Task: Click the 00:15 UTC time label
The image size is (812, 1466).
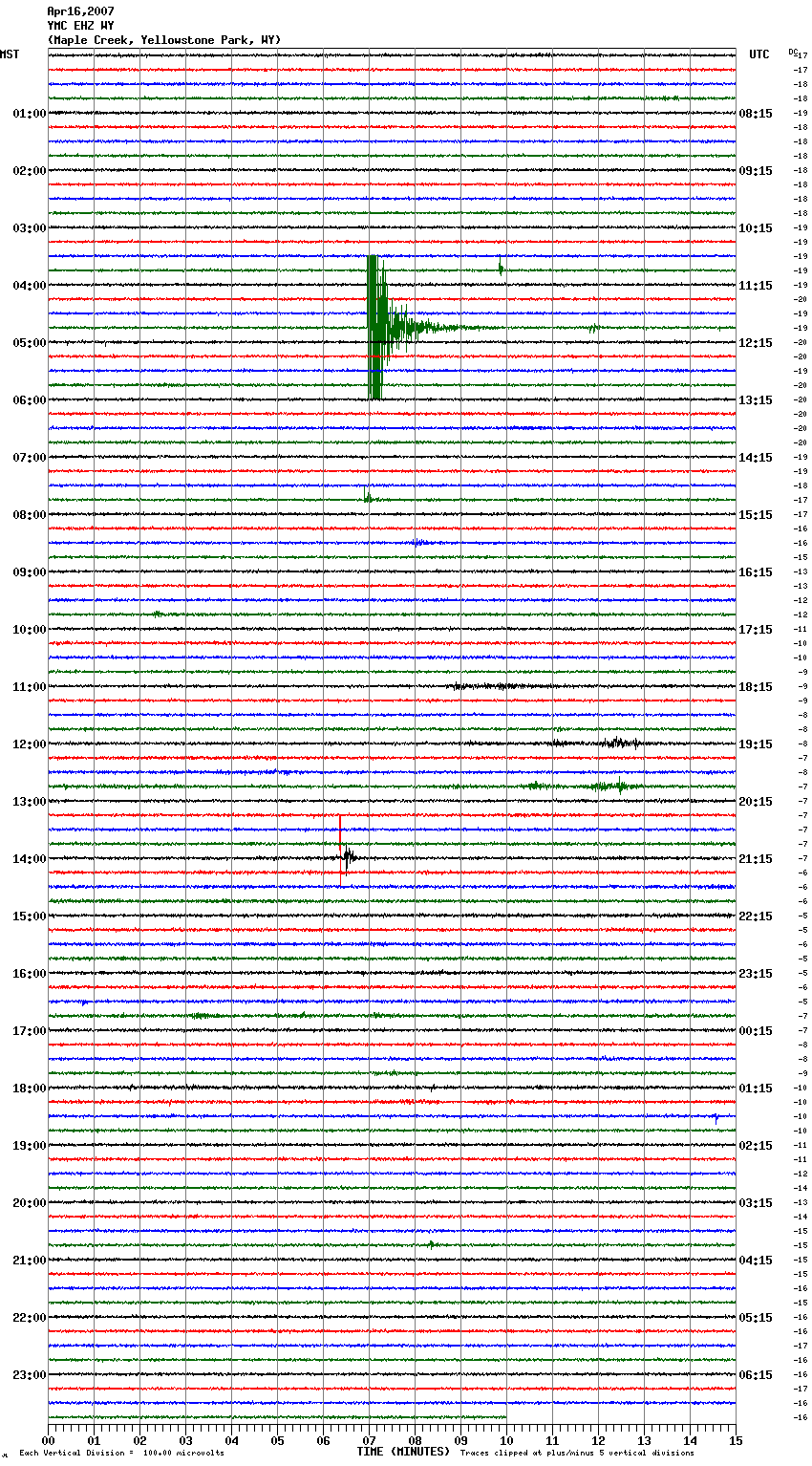Action: [756, 1031]
